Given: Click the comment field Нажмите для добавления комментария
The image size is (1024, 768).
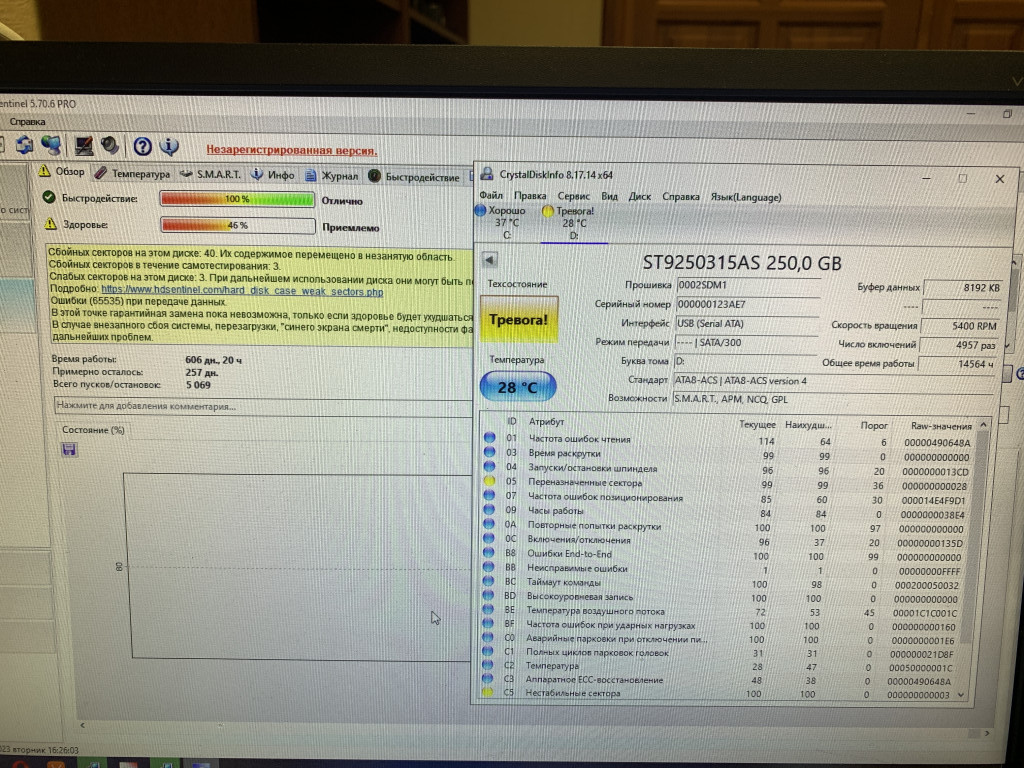Looking at the screenshot, I should (263, 406).
